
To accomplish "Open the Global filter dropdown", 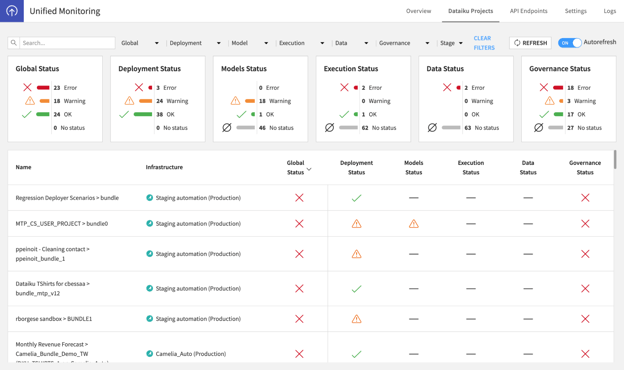I will point(140,43).
